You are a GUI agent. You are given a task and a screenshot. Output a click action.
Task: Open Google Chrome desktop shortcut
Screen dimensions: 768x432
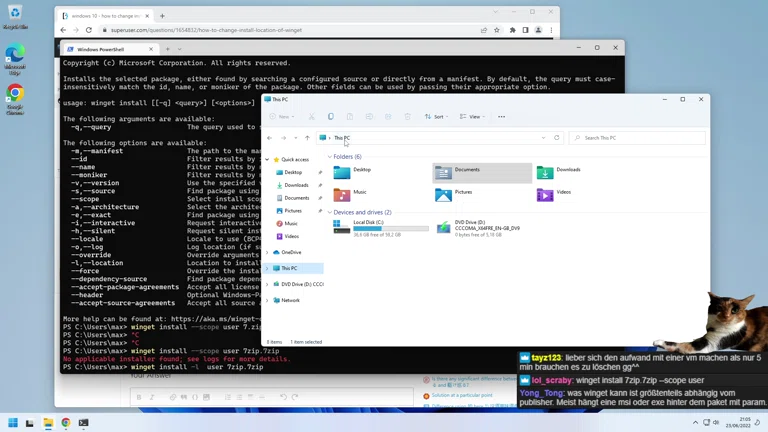(x=15, y=99)
